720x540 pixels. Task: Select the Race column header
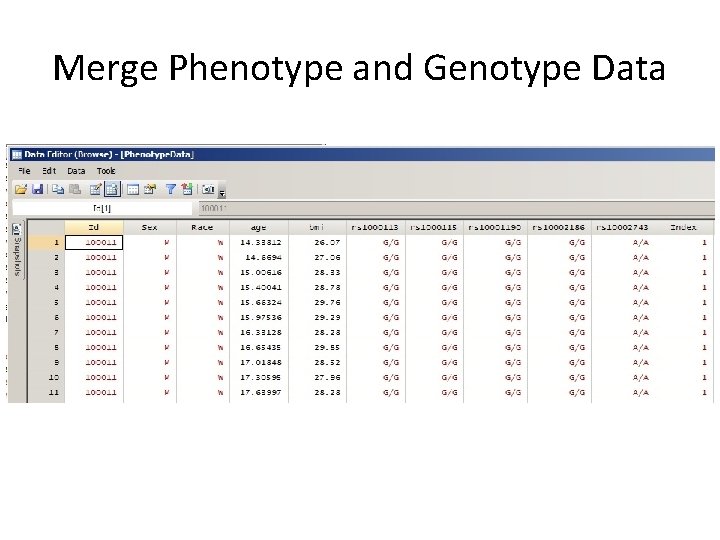(202, 227)
